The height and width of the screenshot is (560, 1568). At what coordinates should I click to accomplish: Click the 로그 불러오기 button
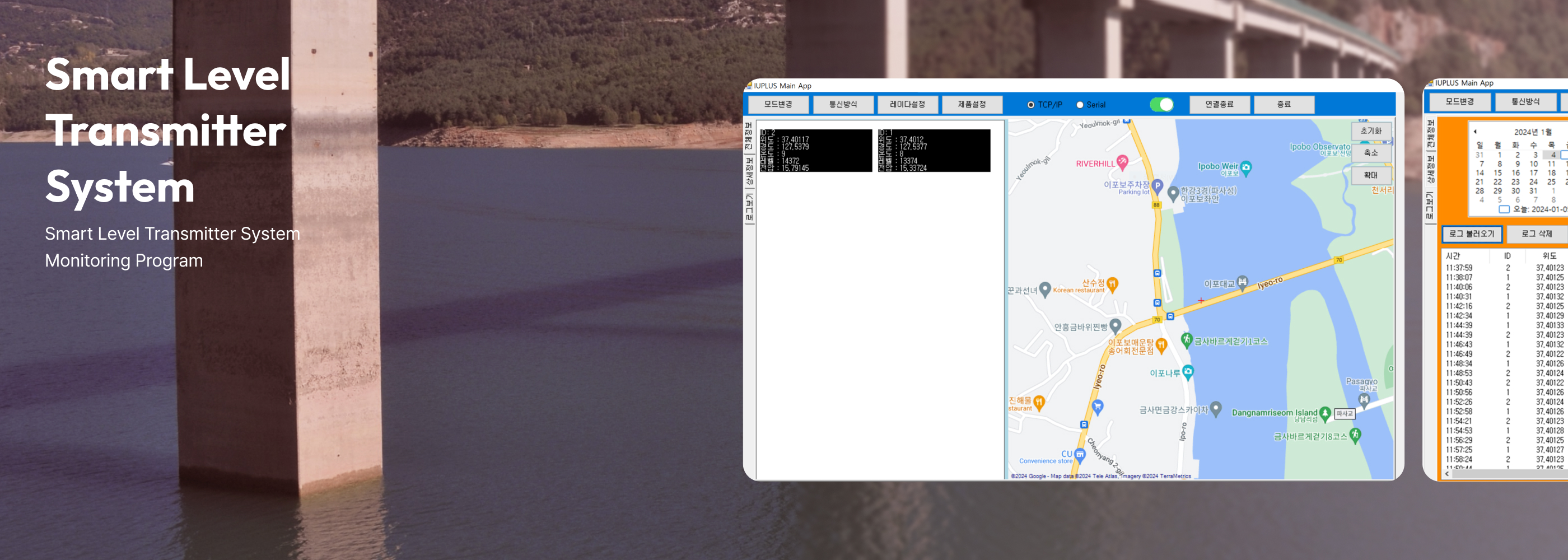pyautogui.click(x=1471, y=234)
